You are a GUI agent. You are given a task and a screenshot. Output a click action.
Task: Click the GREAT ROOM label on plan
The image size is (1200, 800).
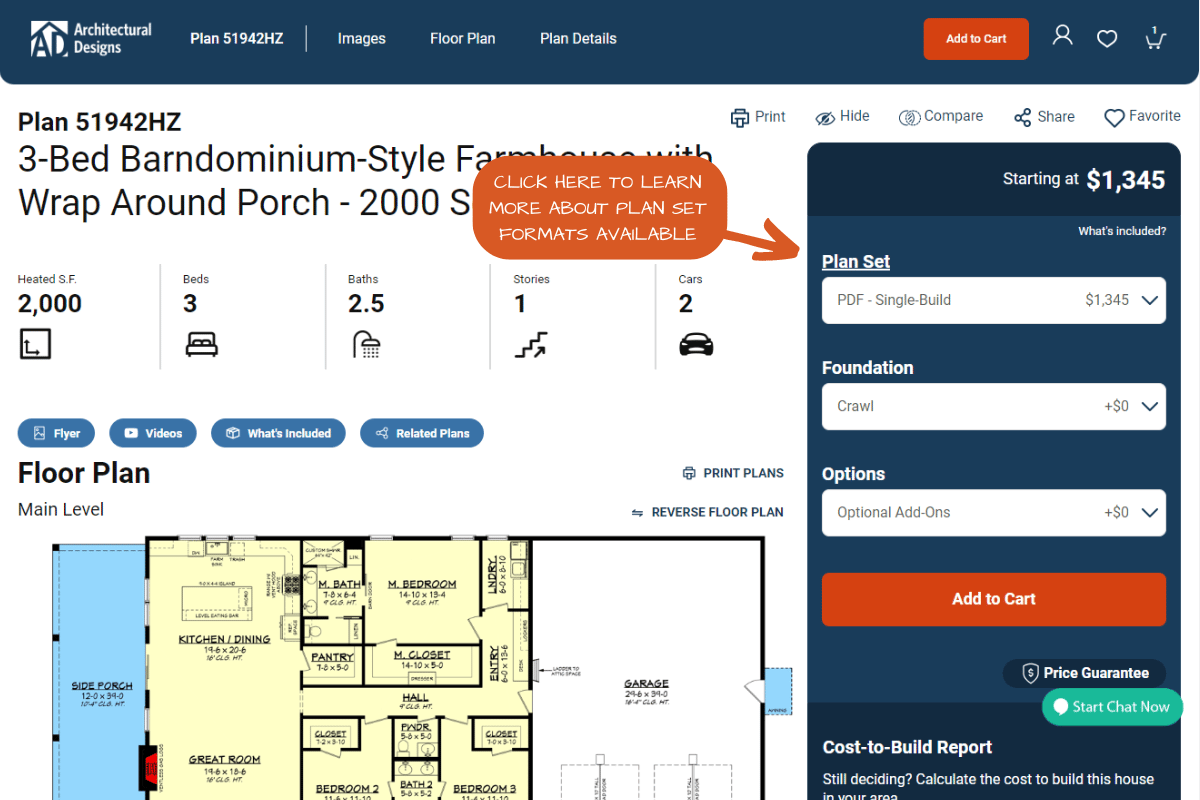tap(225, 760)
